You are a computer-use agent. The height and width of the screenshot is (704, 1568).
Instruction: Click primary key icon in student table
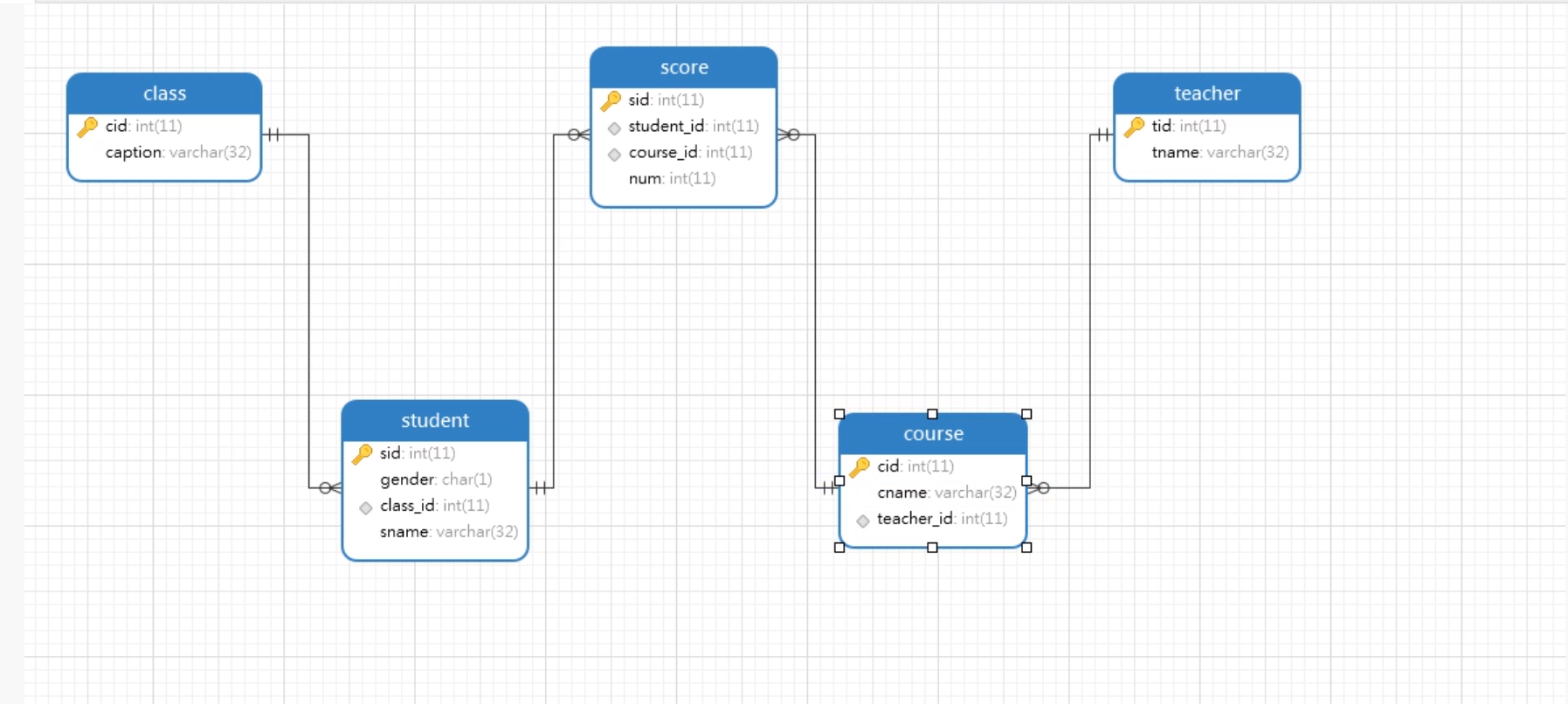point(362,454)
